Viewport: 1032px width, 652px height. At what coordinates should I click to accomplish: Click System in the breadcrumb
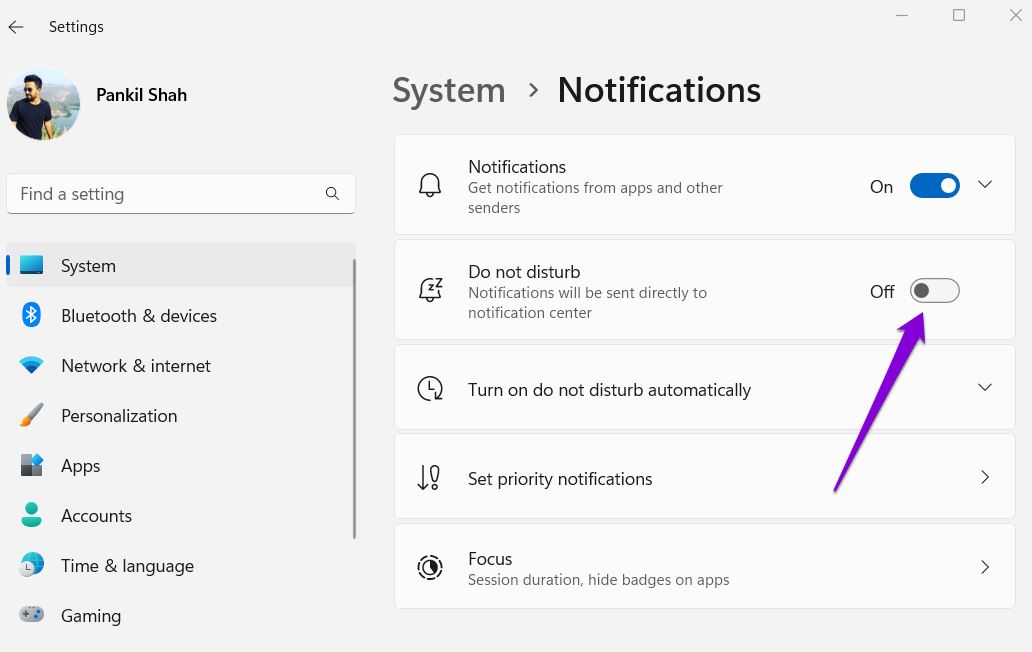point(449,90)
